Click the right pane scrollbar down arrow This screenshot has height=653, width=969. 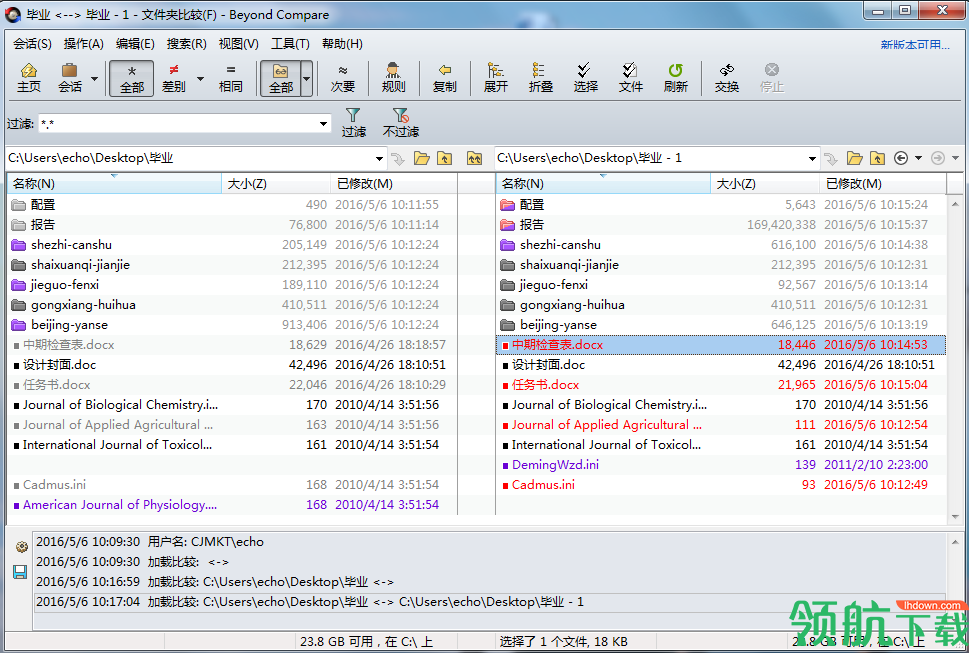pos(955,516)
